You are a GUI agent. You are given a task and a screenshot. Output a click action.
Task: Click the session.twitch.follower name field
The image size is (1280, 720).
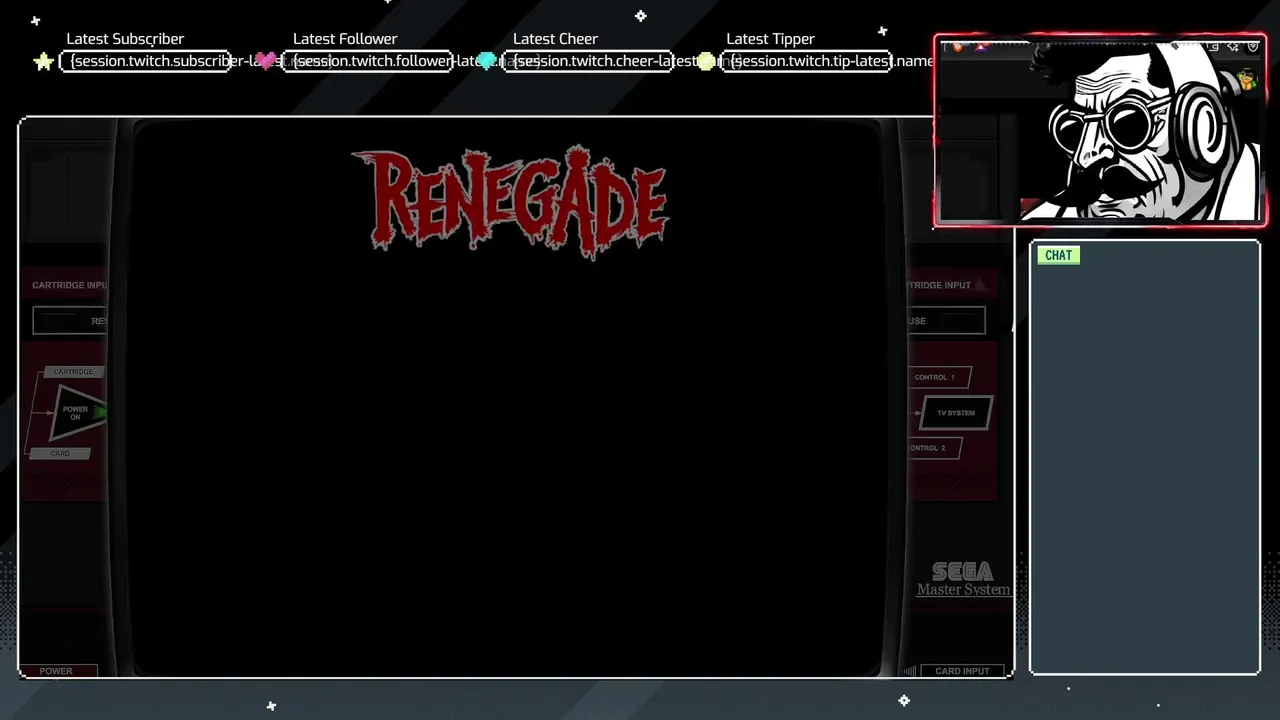click(367, 61)
